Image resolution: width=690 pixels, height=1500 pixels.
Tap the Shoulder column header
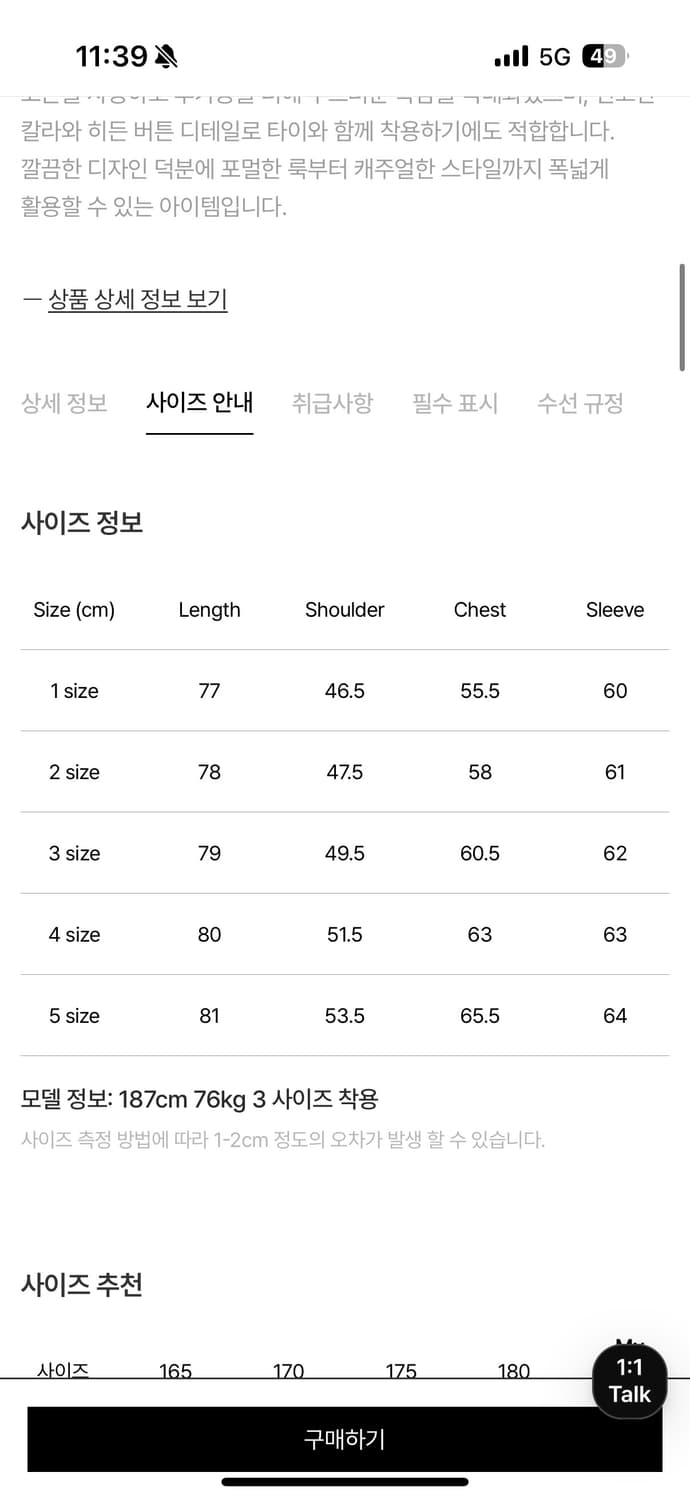click(345, 610)
